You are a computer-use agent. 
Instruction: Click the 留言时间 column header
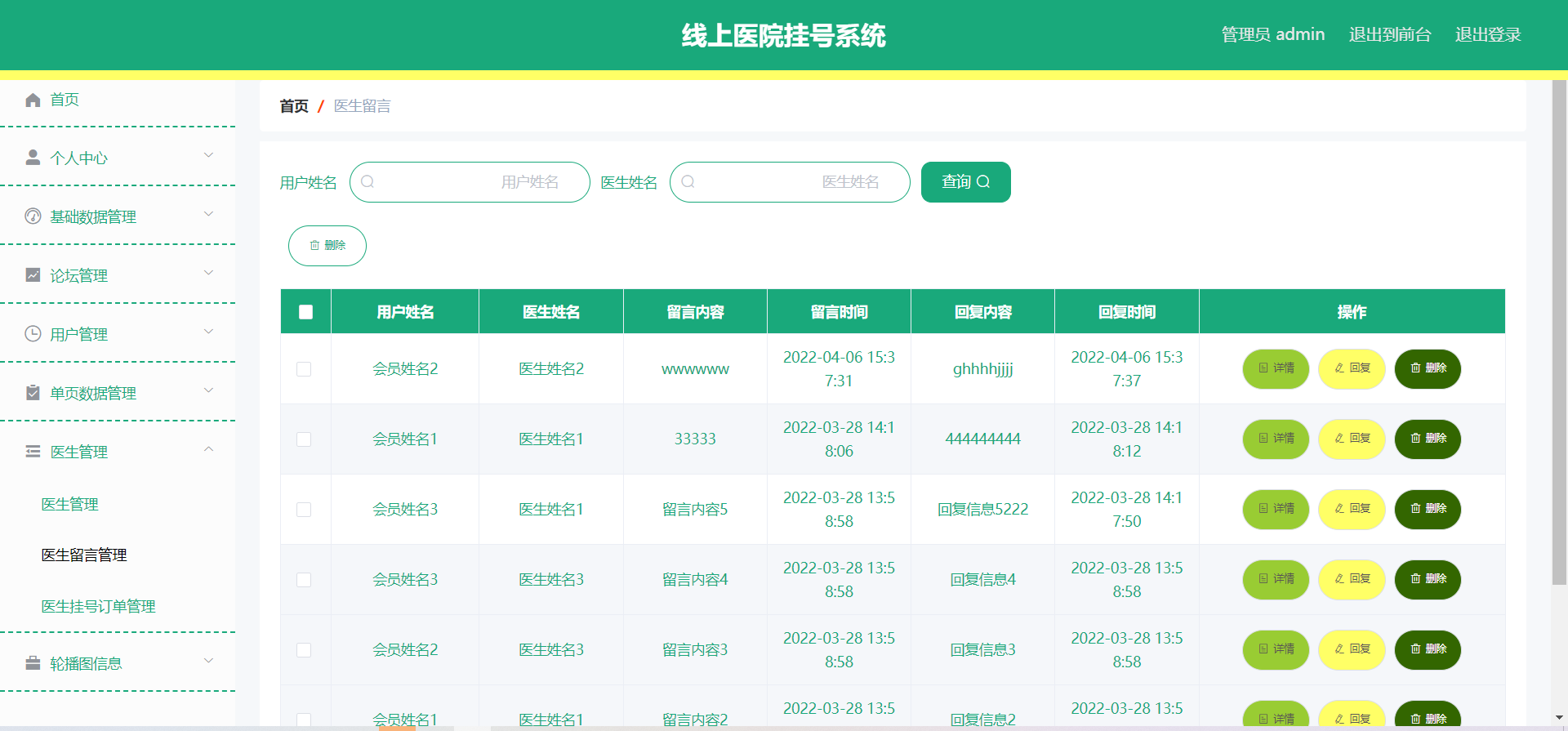839,312
